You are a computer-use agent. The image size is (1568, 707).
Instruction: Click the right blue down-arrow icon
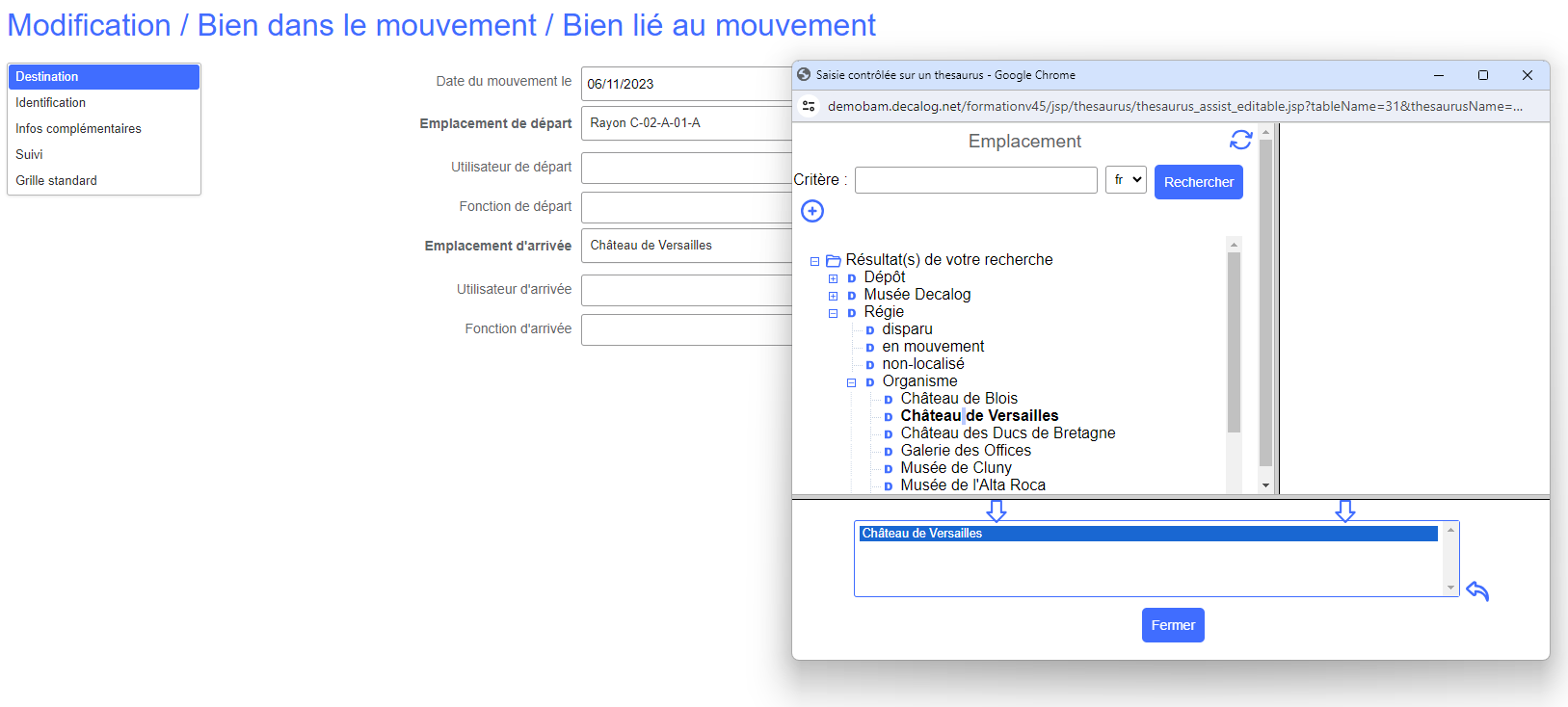(1345, 511)
